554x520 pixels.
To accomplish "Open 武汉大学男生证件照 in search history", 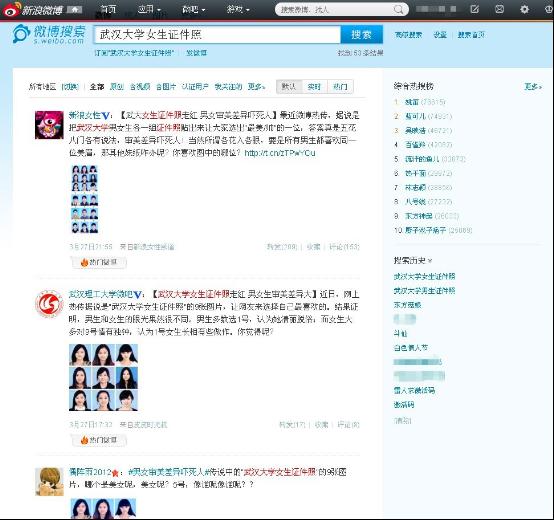I will 424,291.
